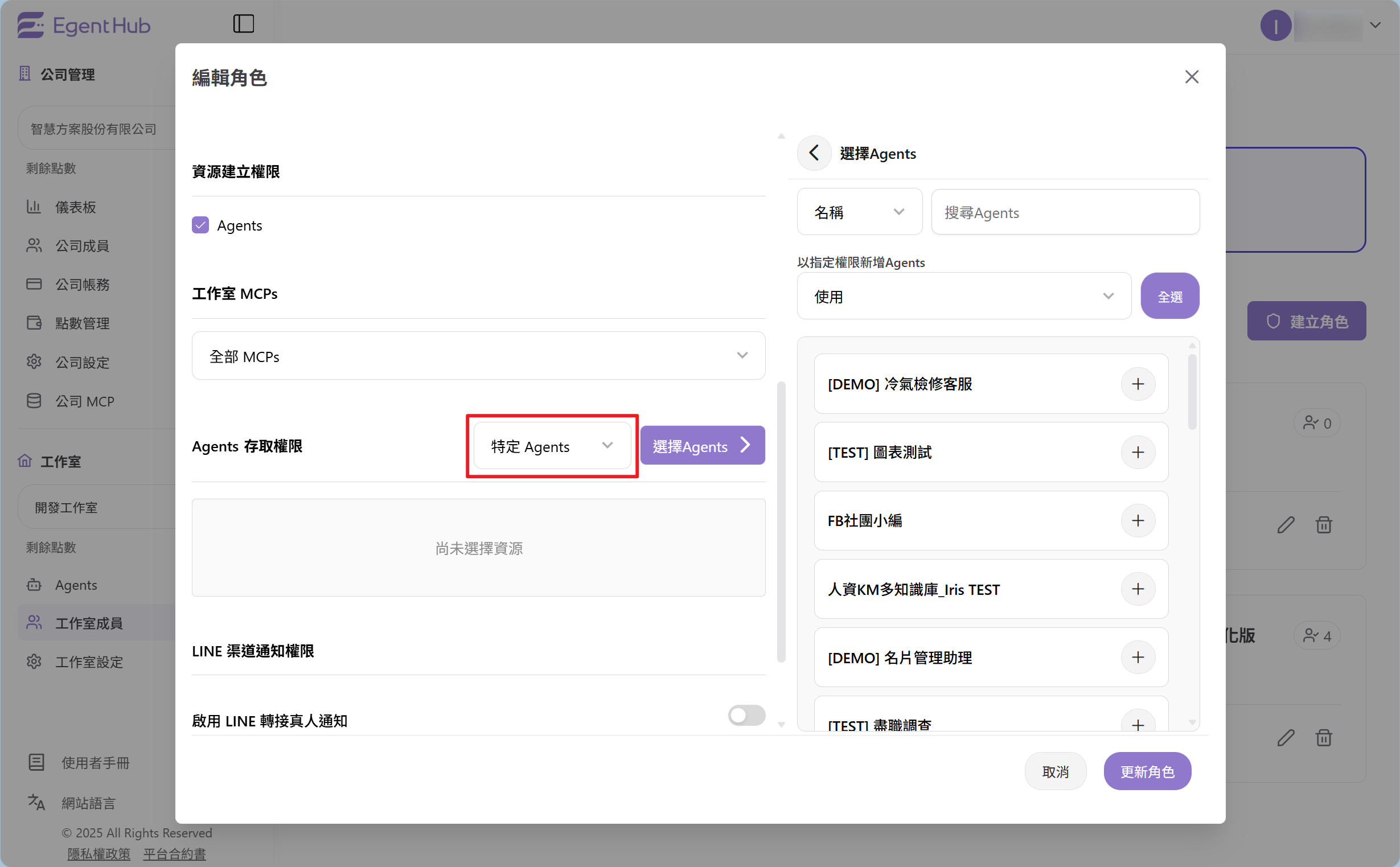Screen dimensions: 1400x867
Task: Open the 特定 Agents access dropdown
Action: click(552, 446)
